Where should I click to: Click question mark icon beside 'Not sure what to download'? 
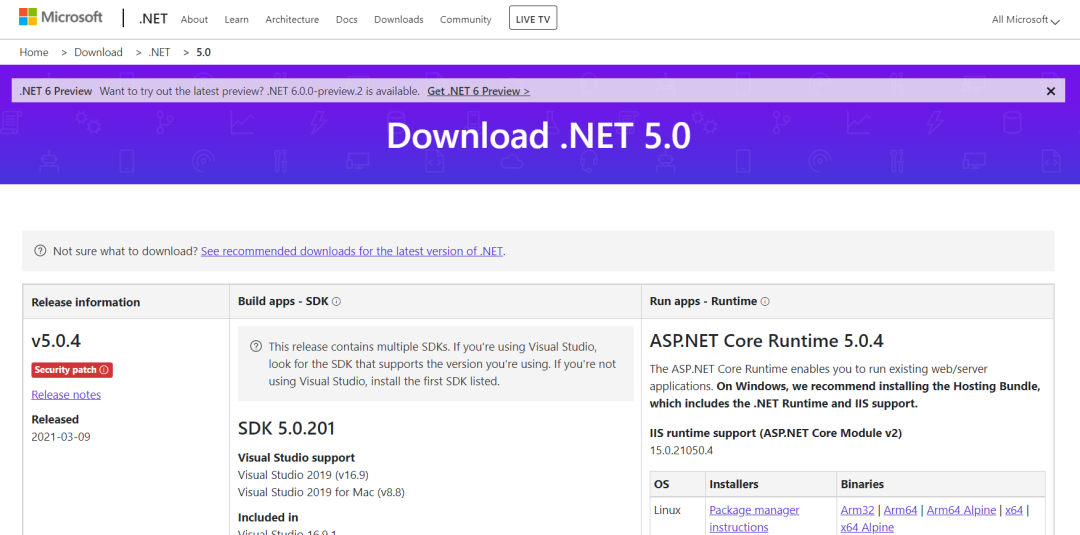(x=40, y=251)
